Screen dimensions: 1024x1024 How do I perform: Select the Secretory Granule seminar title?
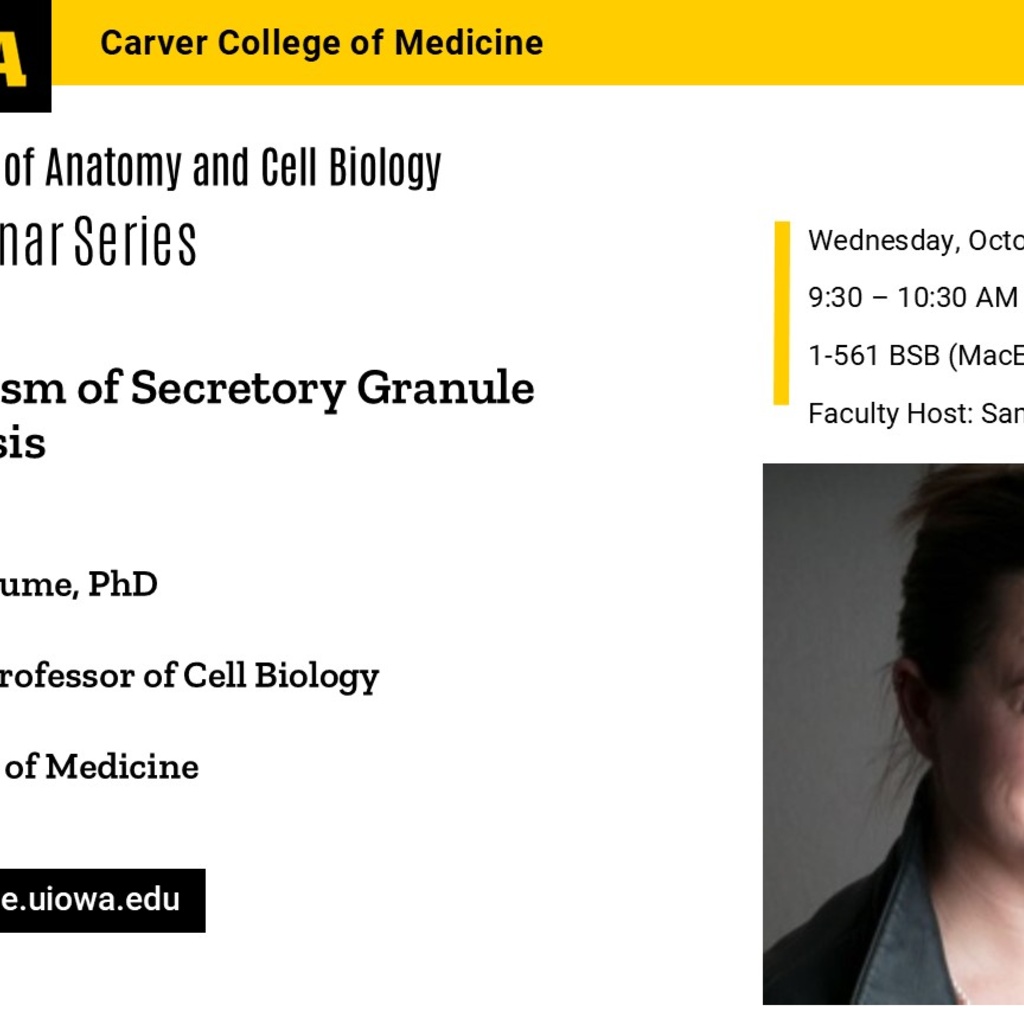(268, 388)
